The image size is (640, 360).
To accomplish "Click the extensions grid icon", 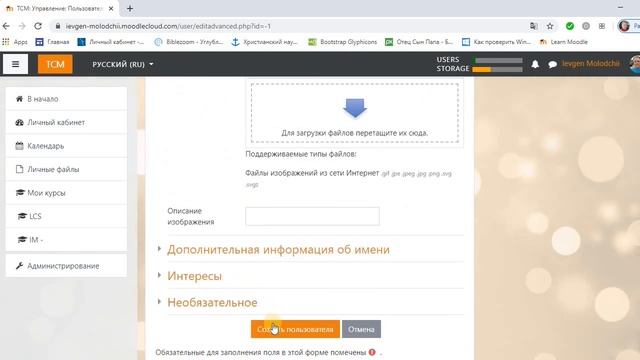I will tap(602, 26).
